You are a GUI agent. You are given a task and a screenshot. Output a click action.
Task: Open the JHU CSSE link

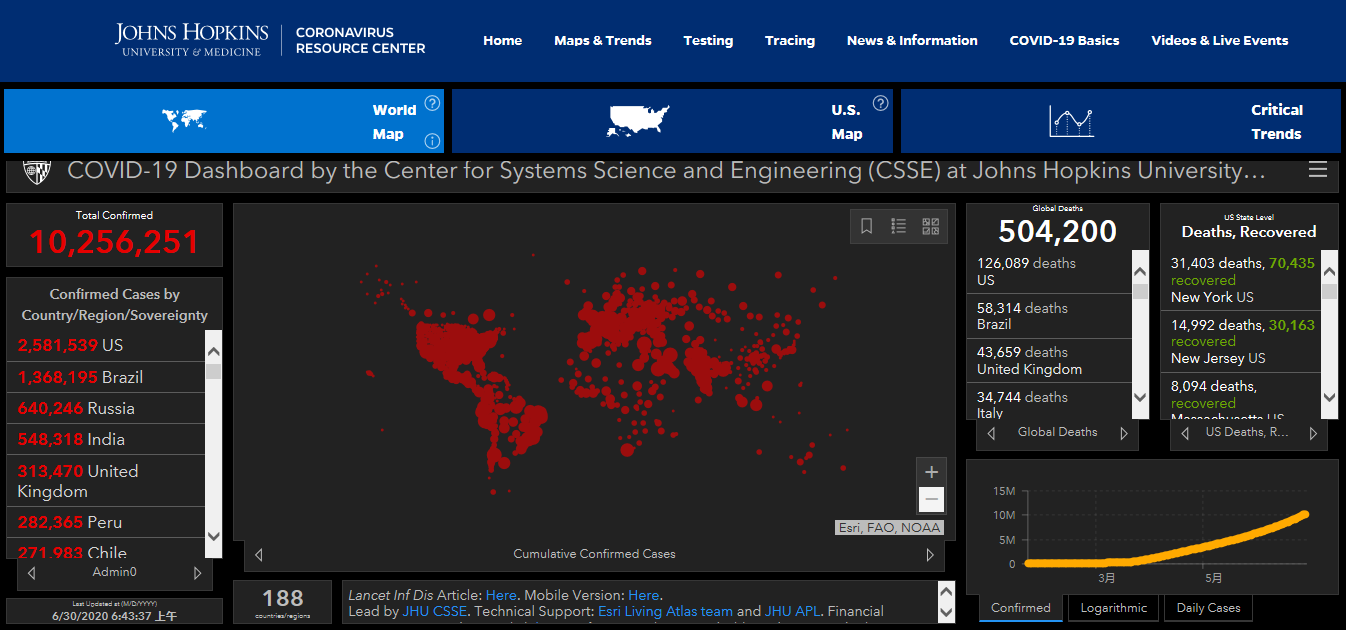click(x=436, y=611)
